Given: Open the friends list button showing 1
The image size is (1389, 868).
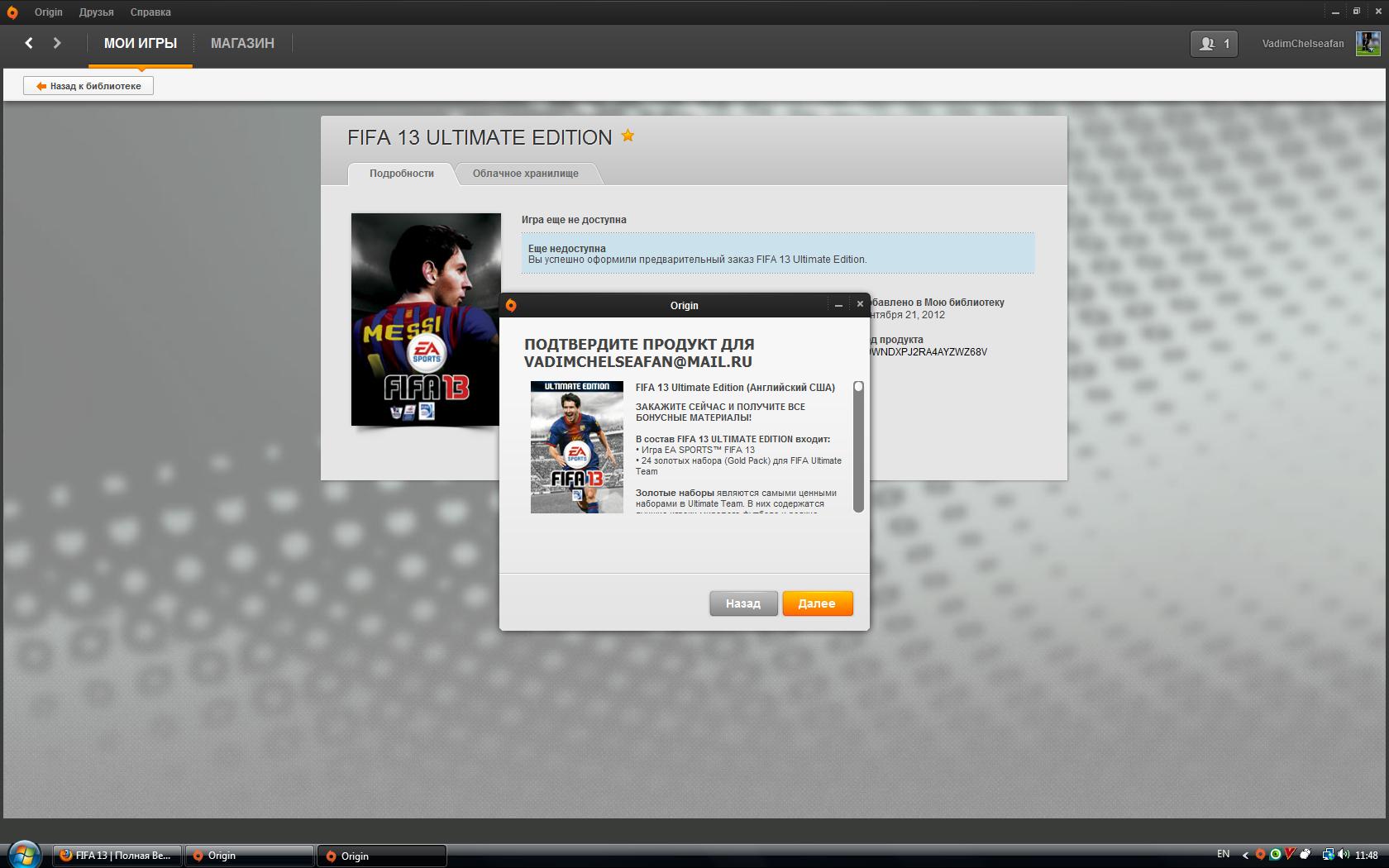Looking at the screenshot, I should pyautogui.click(x=1214, y=44).
